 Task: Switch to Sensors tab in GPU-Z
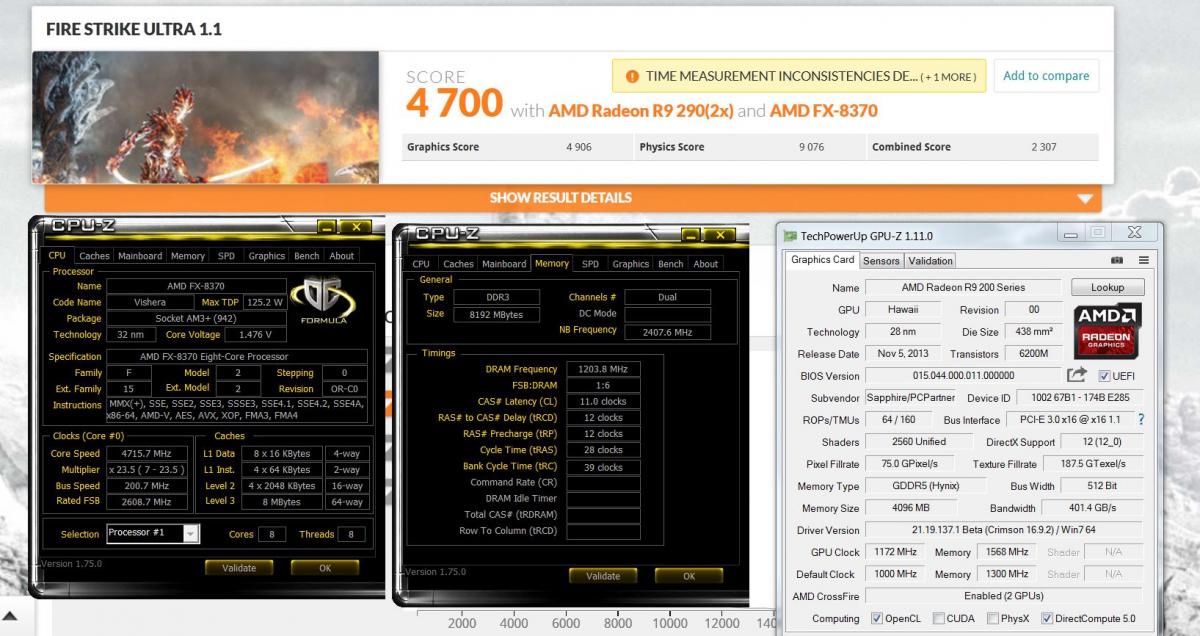click(881, 261)
